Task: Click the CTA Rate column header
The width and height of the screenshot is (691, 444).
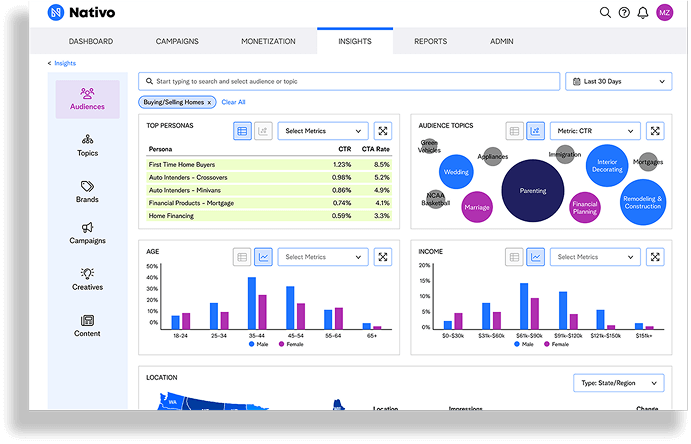Action: pyautogui.click(x=375, y=149)
